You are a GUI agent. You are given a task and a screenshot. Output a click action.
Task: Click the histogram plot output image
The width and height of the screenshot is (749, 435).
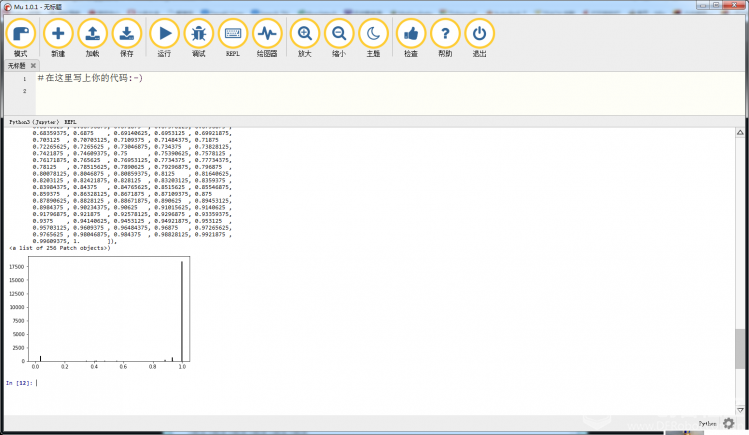99,313
